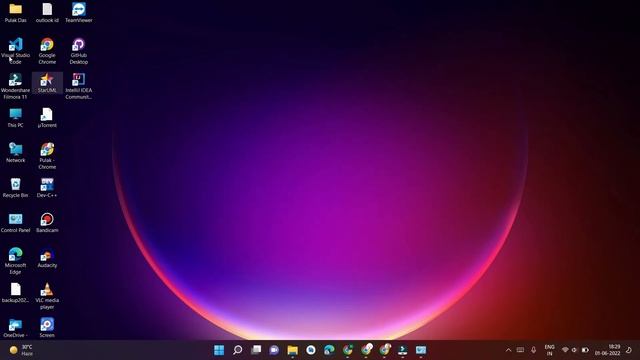Select the GitHub Desktop shortcut
The height and width of the screenshot is (360, 640).
(78, 51)
